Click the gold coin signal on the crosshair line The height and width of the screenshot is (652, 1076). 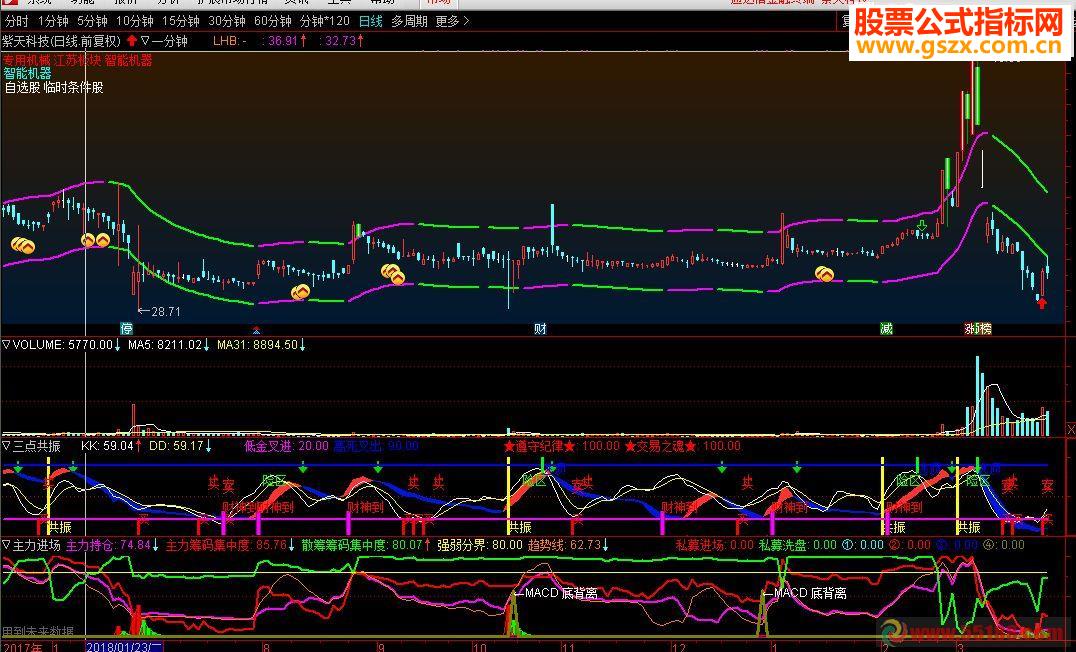tap(88, 240)
